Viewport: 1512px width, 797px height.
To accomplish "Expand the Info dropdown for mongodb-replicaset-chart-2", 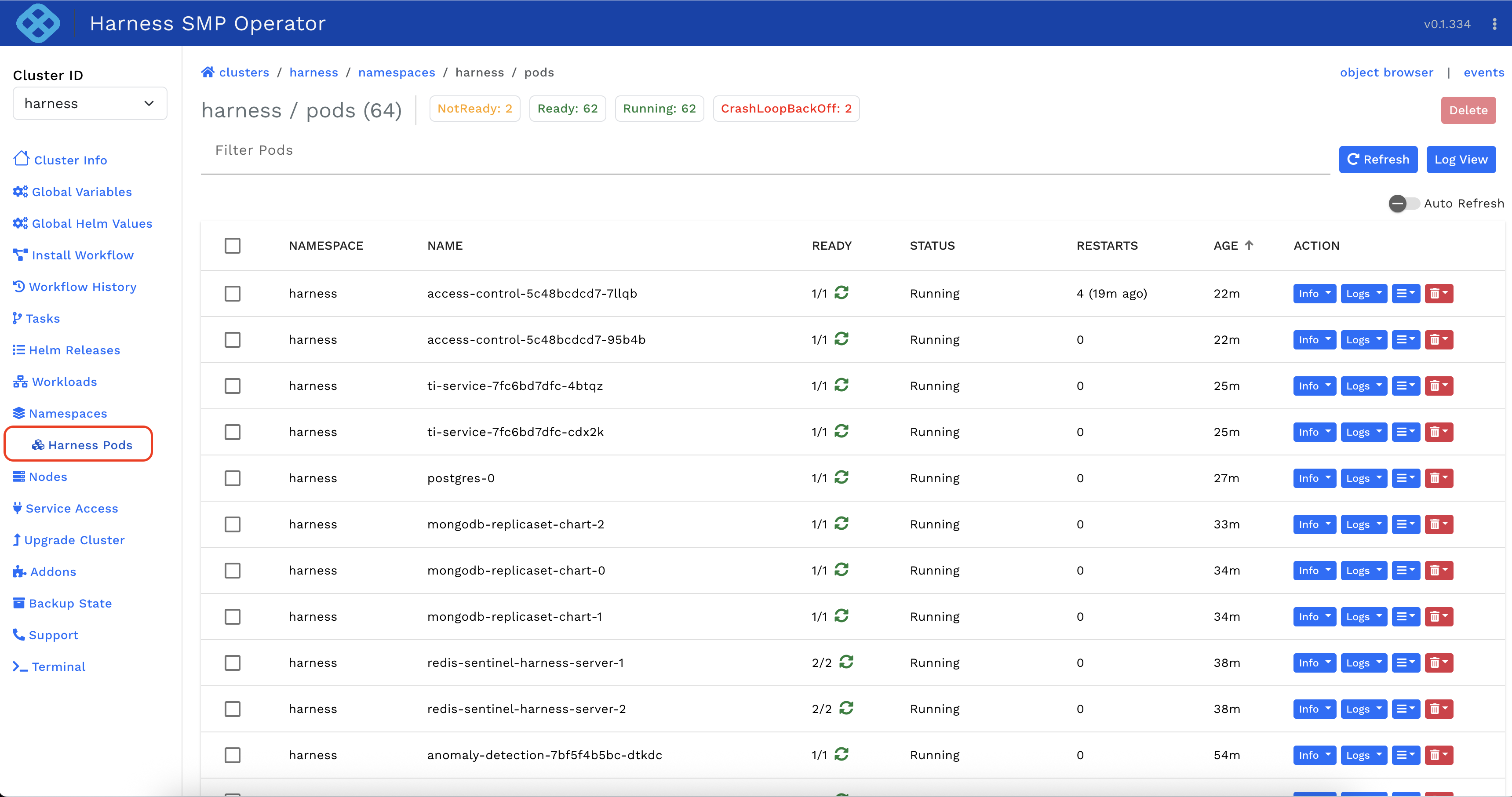I will [x=1315, y=525].
